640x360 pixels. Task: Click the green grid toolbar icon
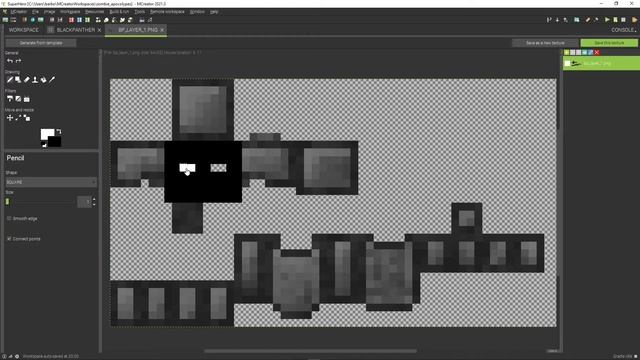pos(87,20)
